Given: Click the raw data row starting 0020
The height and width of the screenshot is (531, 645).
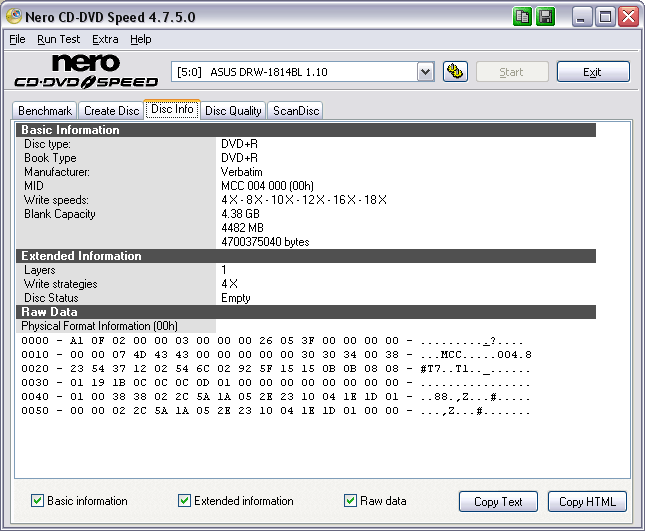Looking at the screenshot, I should pyautogui.click(x=276, y=369).
